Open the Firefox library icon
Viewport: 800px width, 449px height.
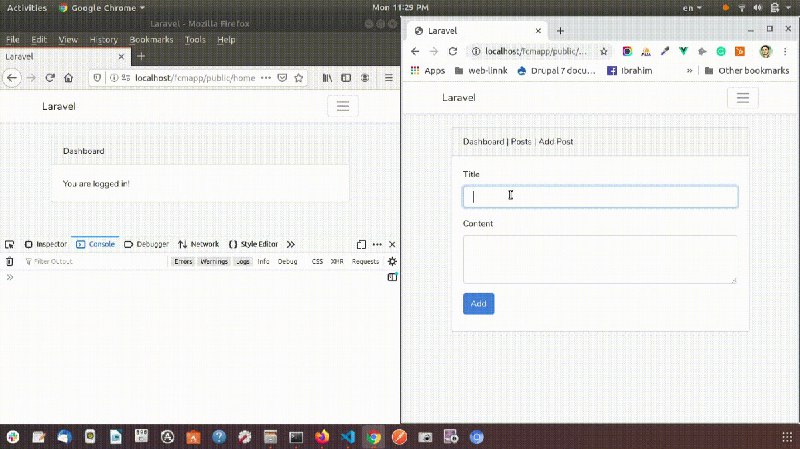point(327,78)
